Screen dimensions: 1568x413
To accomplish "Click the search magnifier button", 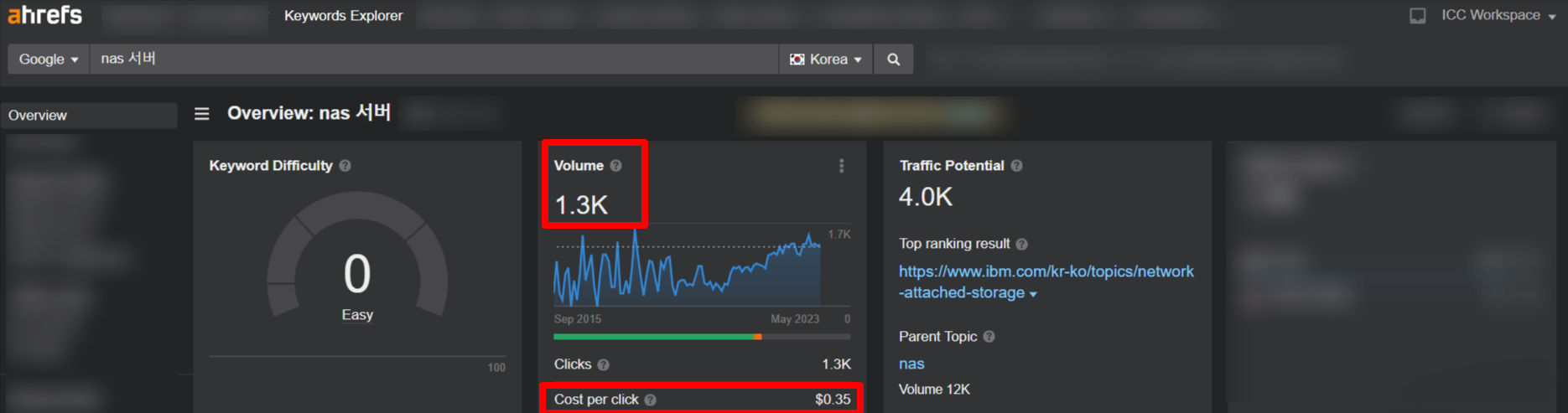I will (x=894, y=59).
